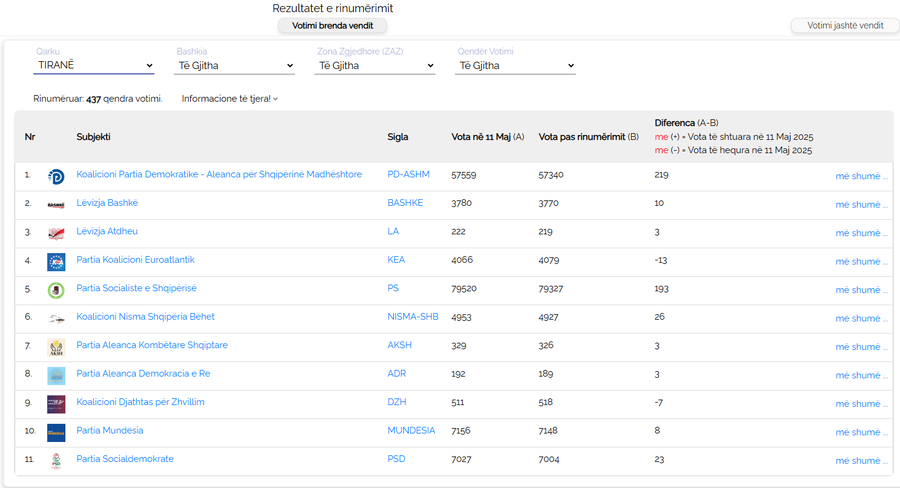Select the difference value -13 for KEA
Screen dimensions: 900x488
661,260
